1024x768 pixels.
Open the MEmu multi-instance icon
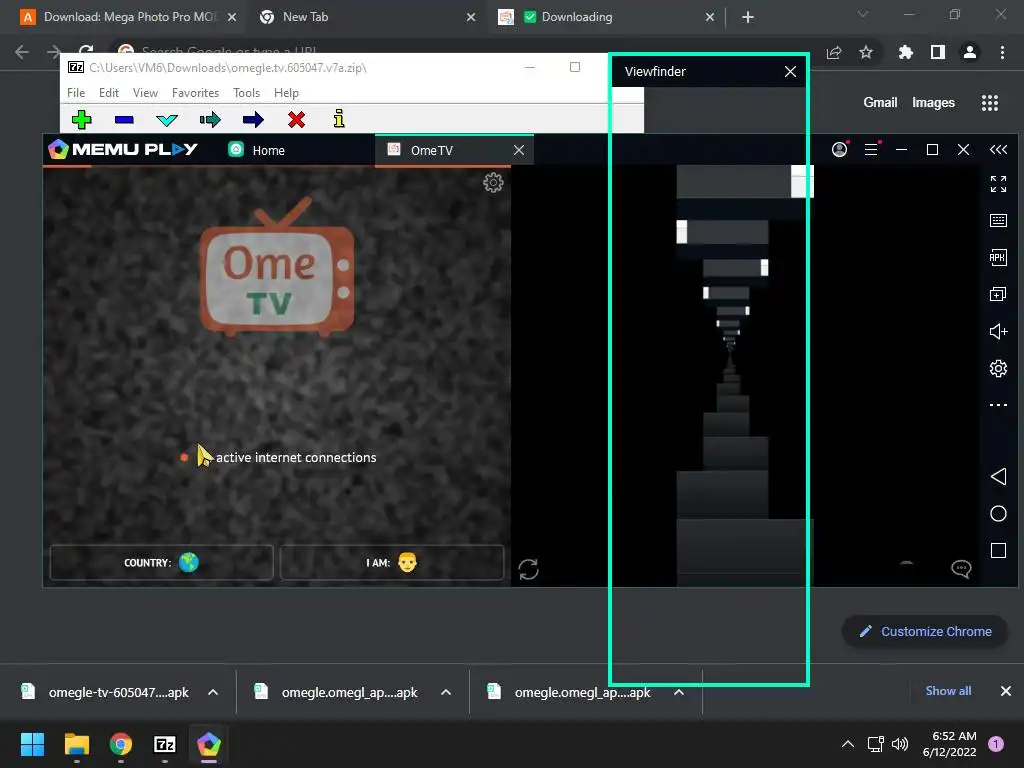[998, 295]
